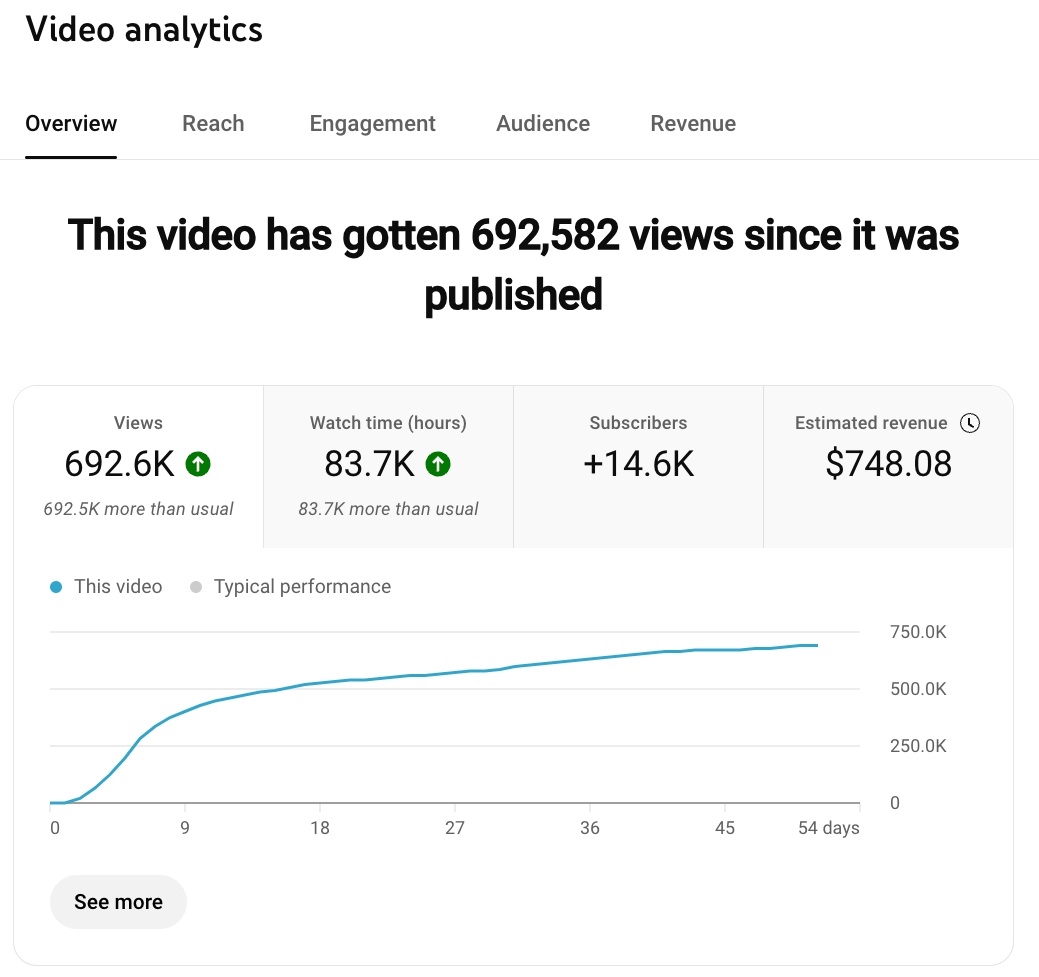Select the Estimated revenue card

pos(889,467)
